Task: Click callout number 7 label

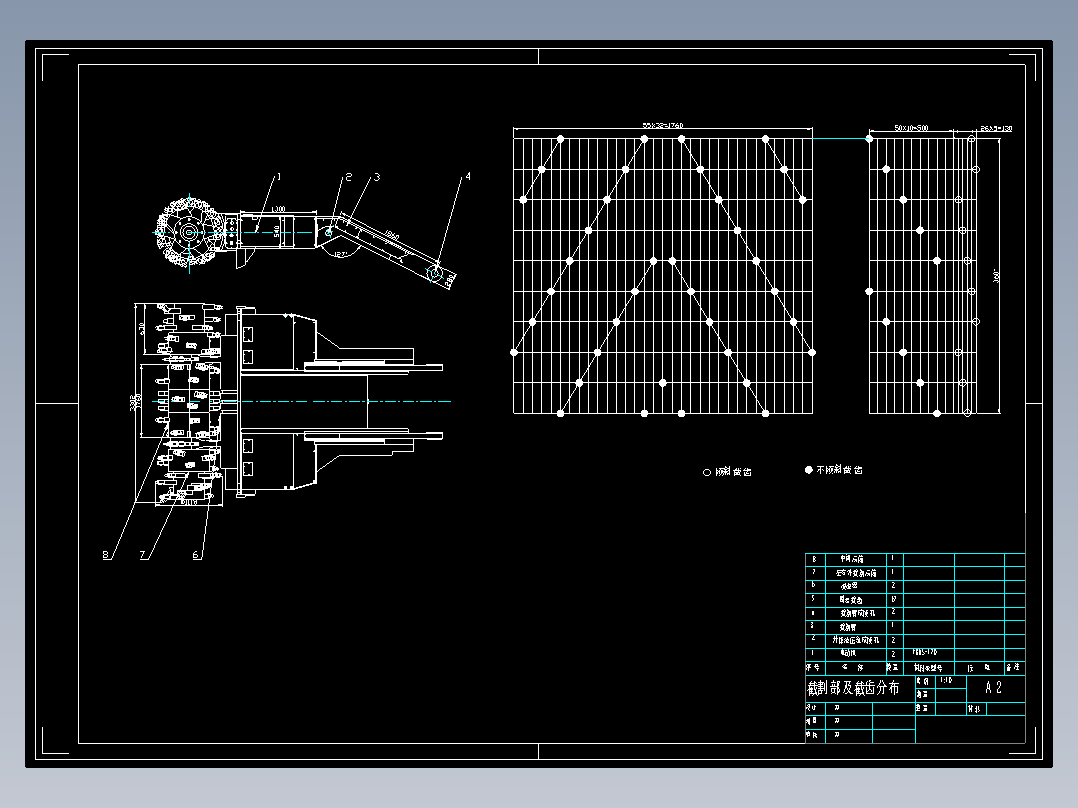Action: [143, 555]
